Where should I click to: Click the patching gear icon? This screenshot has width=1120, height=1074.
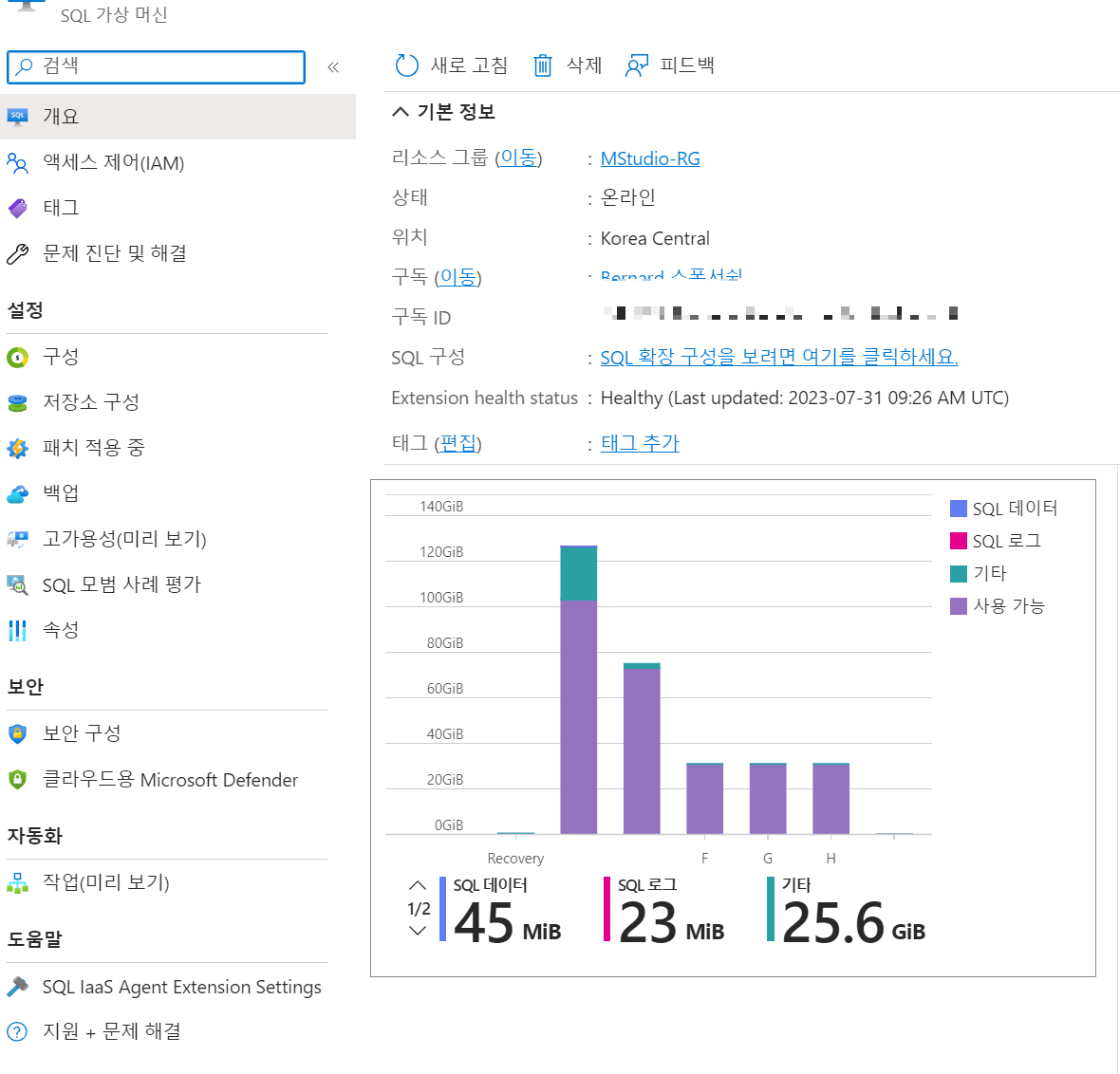point(18,448)
